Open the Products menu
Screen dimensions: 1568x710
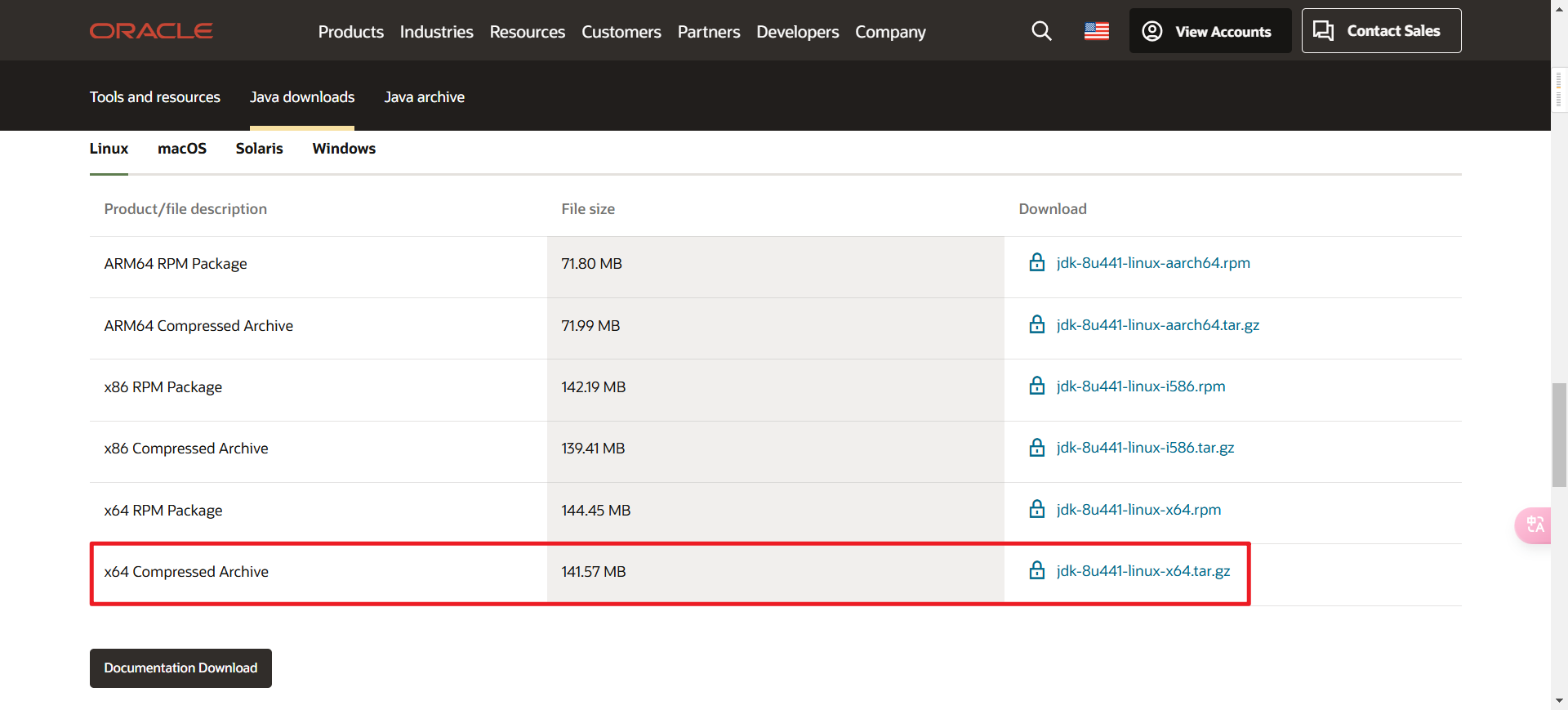(351, 32)
